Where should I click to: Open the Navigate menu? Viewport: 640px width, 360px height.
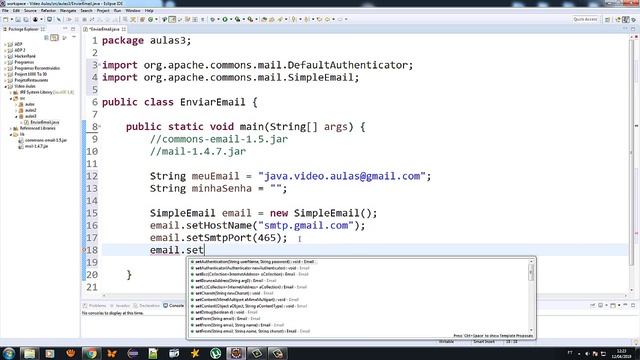pyautogui.click(x=68, y=11)
